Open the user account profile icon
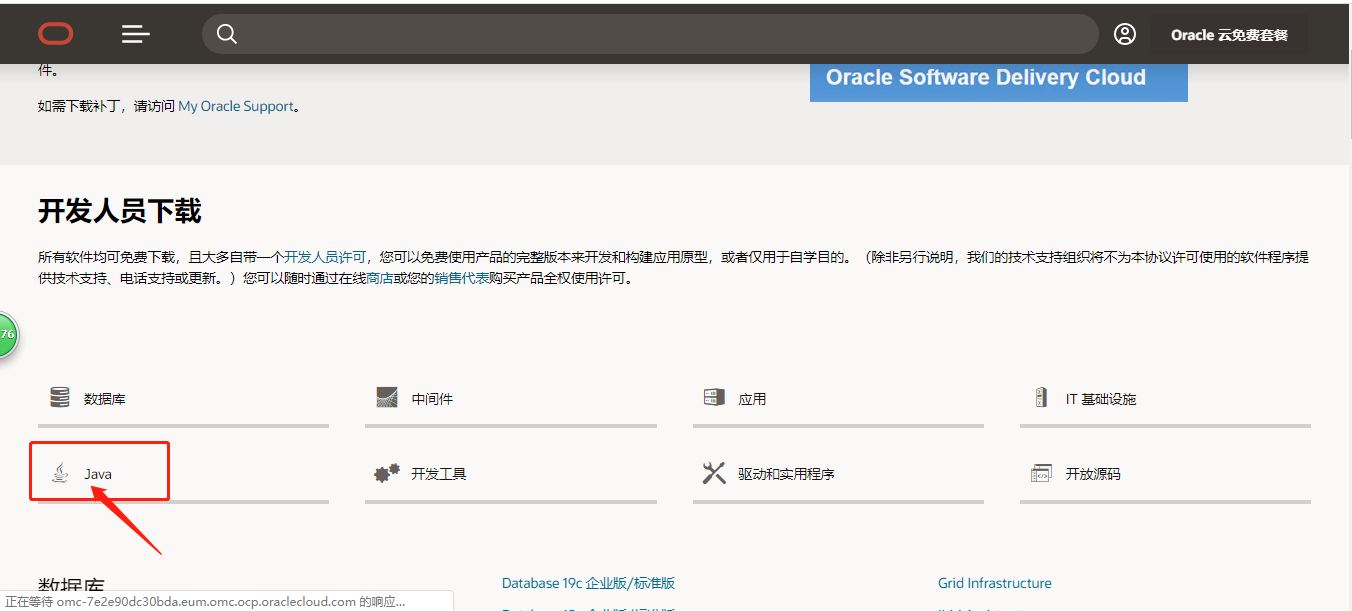 tap(1125, 34)
